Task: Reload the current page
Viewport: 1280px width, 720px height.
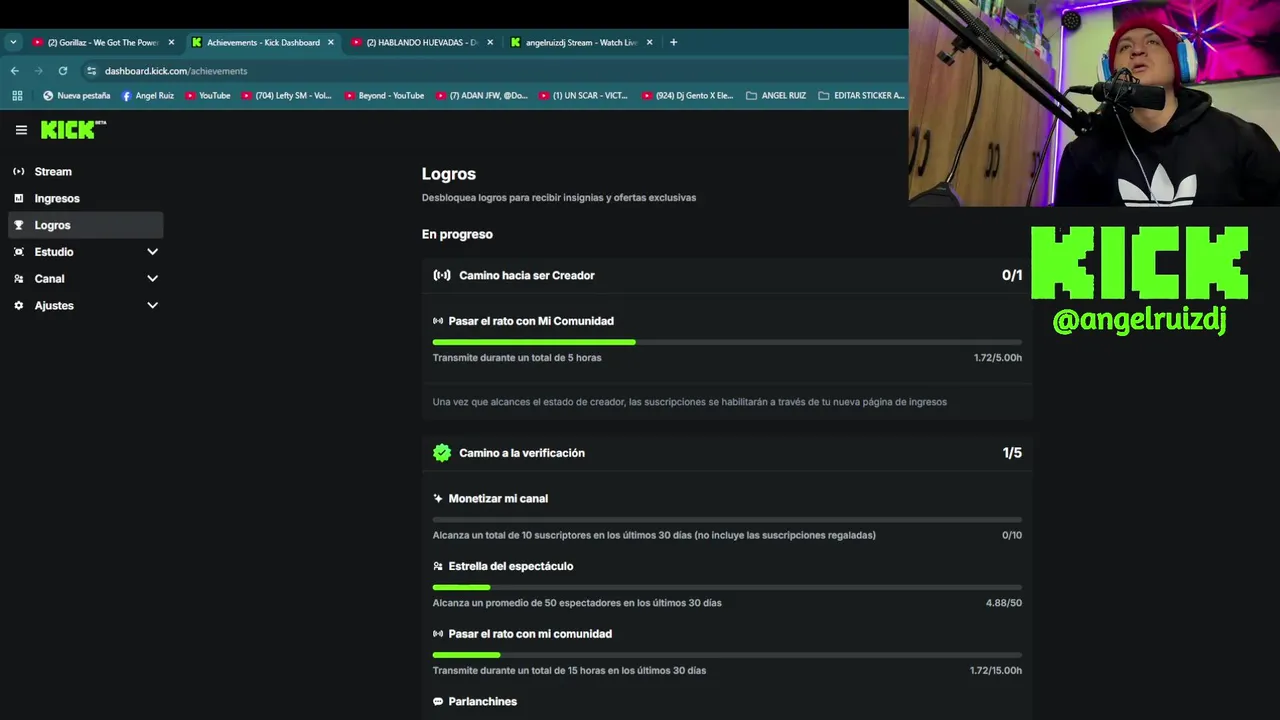Action: click(x=63, y=71)
